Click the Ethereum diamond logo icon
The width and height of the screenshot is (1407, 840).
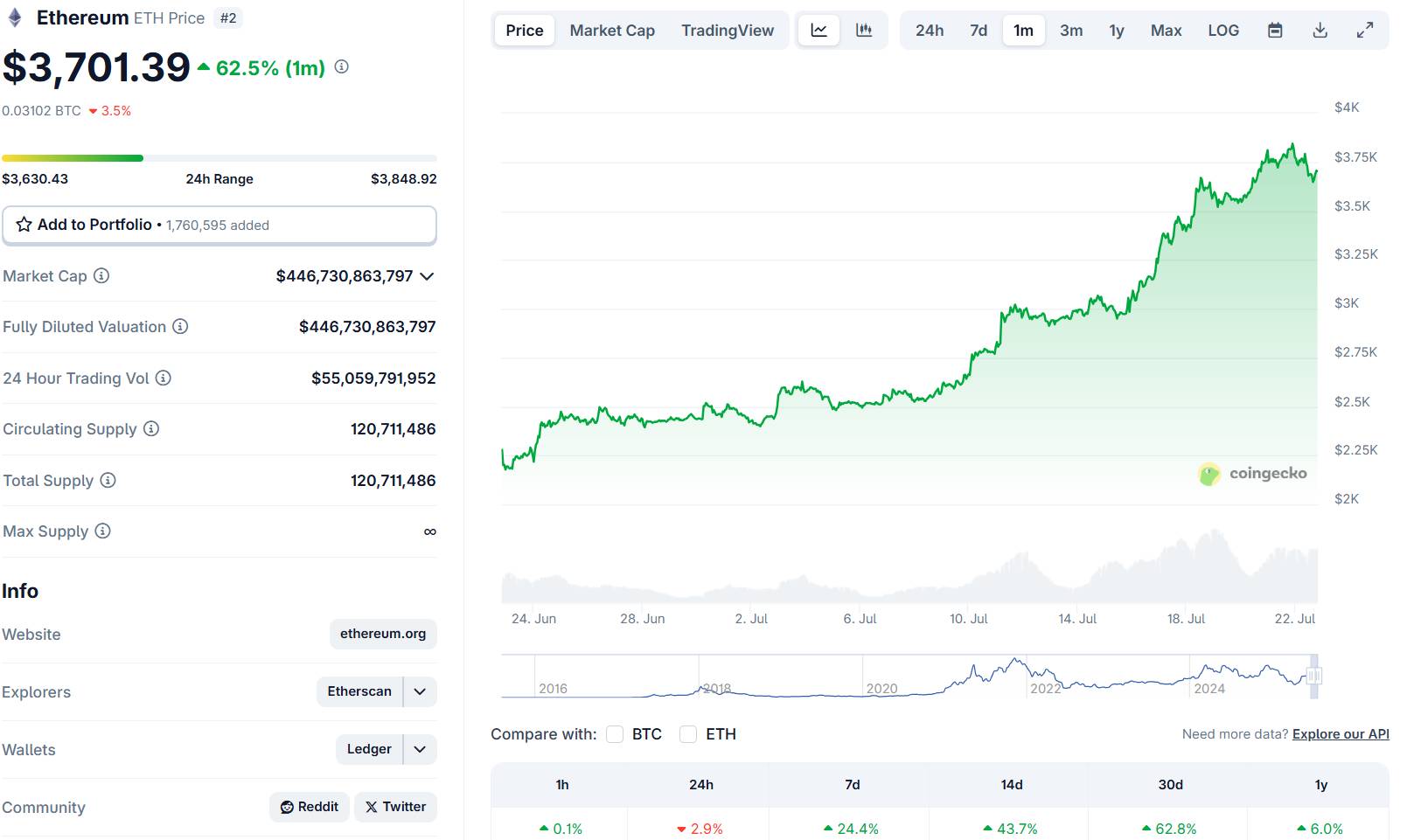(x=15, y=17)
